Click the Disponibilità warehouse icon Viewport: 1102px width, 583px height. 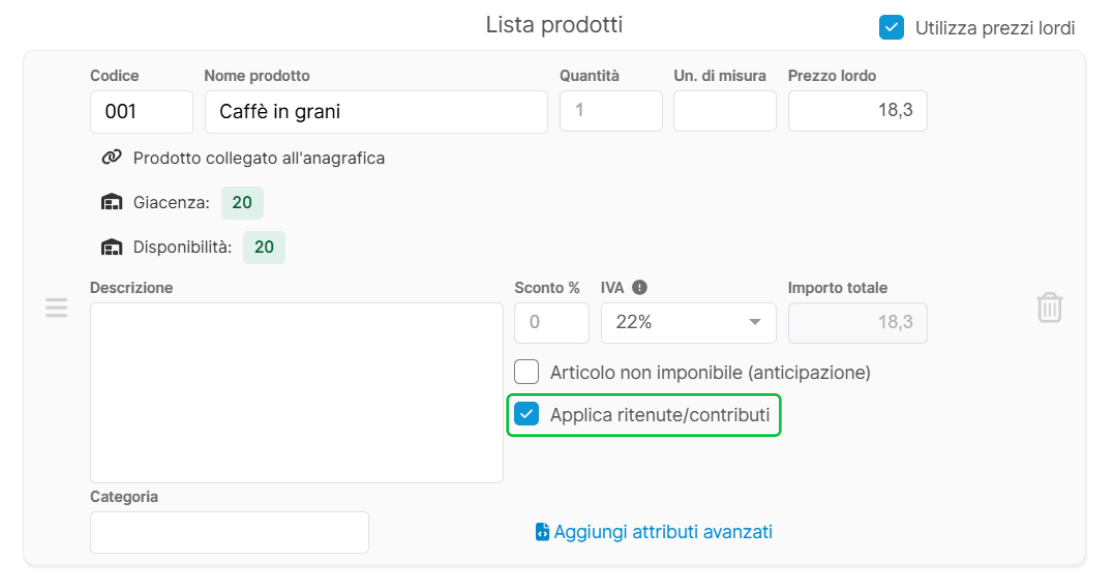tap(112, 247)
